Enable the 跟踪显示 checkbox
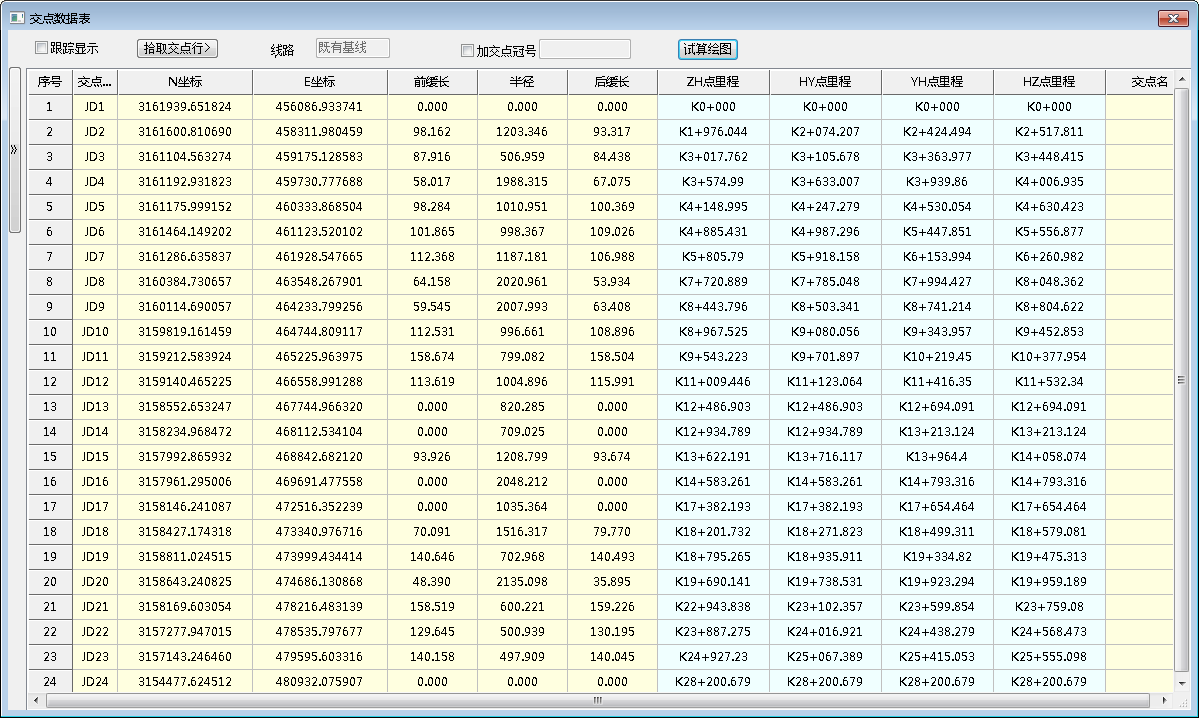 point(42,48)
